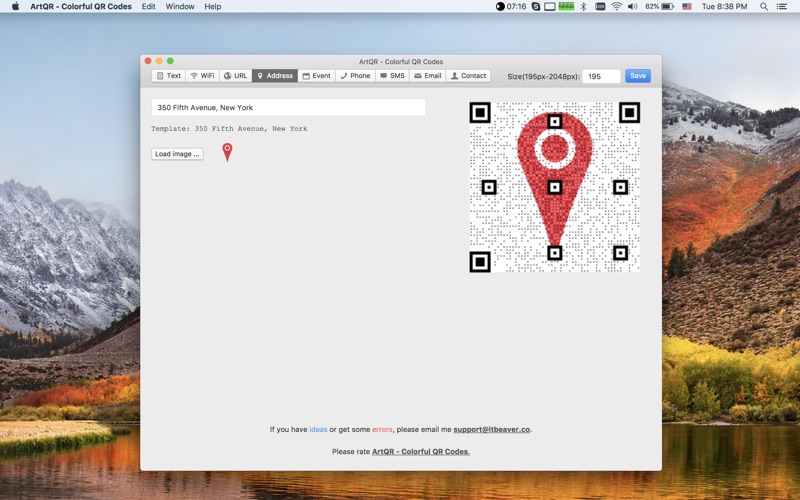
Task: Open the Bluetooth menu bar icon
Action: coord(583,7)
